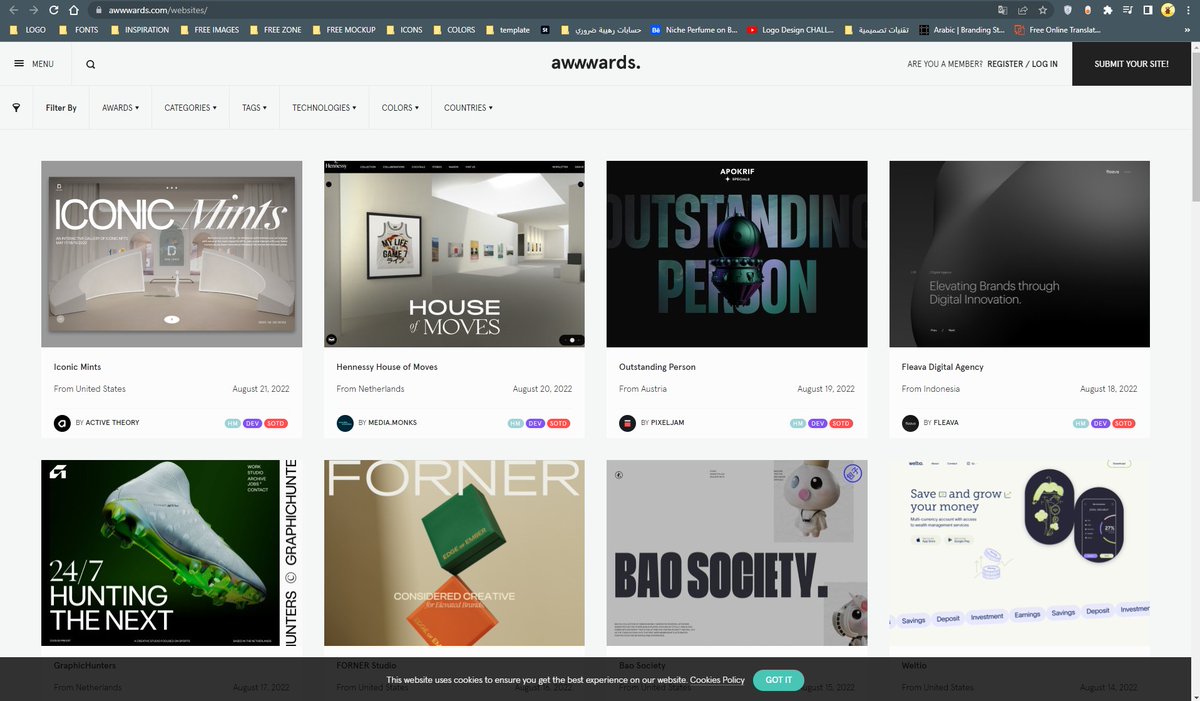Open the Outstanding Person title link
The height and width of the screenshot is (701, 1200).
point(657,367)
